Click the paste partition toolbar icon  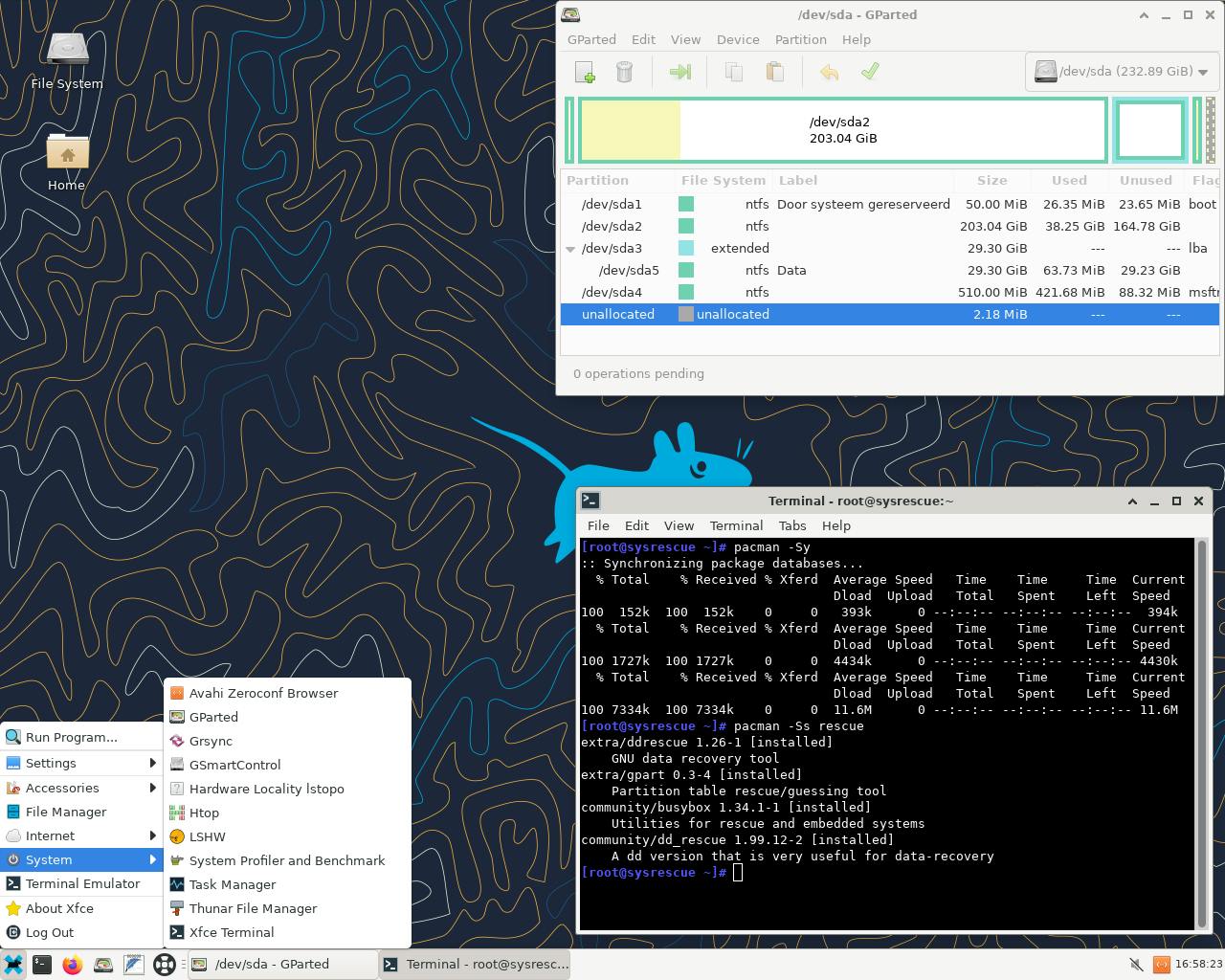[x=775, y=72]
